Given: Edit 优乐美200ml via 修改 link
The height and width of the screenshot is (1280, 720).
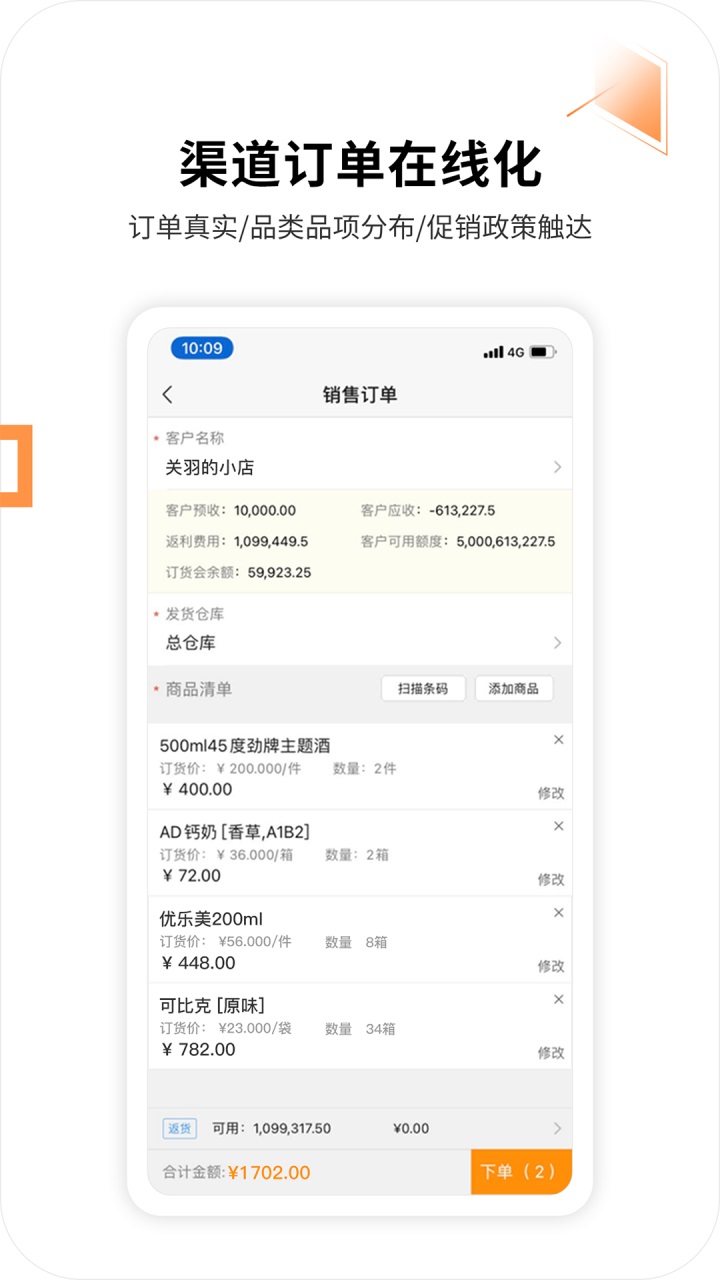Looking at the screenshot, I should (x=551, y=966).
